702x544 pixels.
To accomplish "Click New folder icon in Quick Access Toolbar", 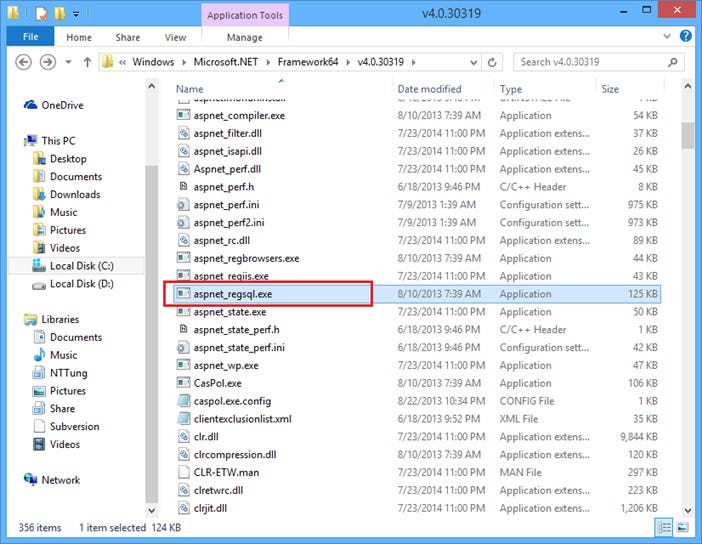I will pos(60,14).
